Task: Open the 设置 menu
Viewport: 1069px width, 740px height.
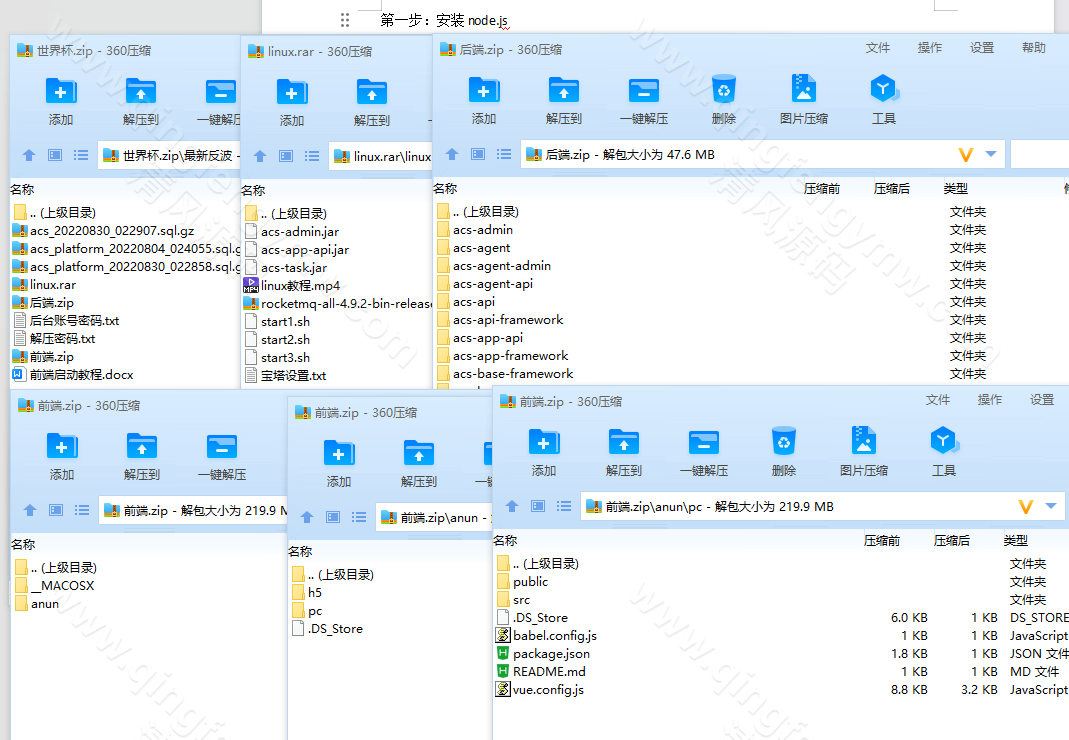Action: coord(981,47)
